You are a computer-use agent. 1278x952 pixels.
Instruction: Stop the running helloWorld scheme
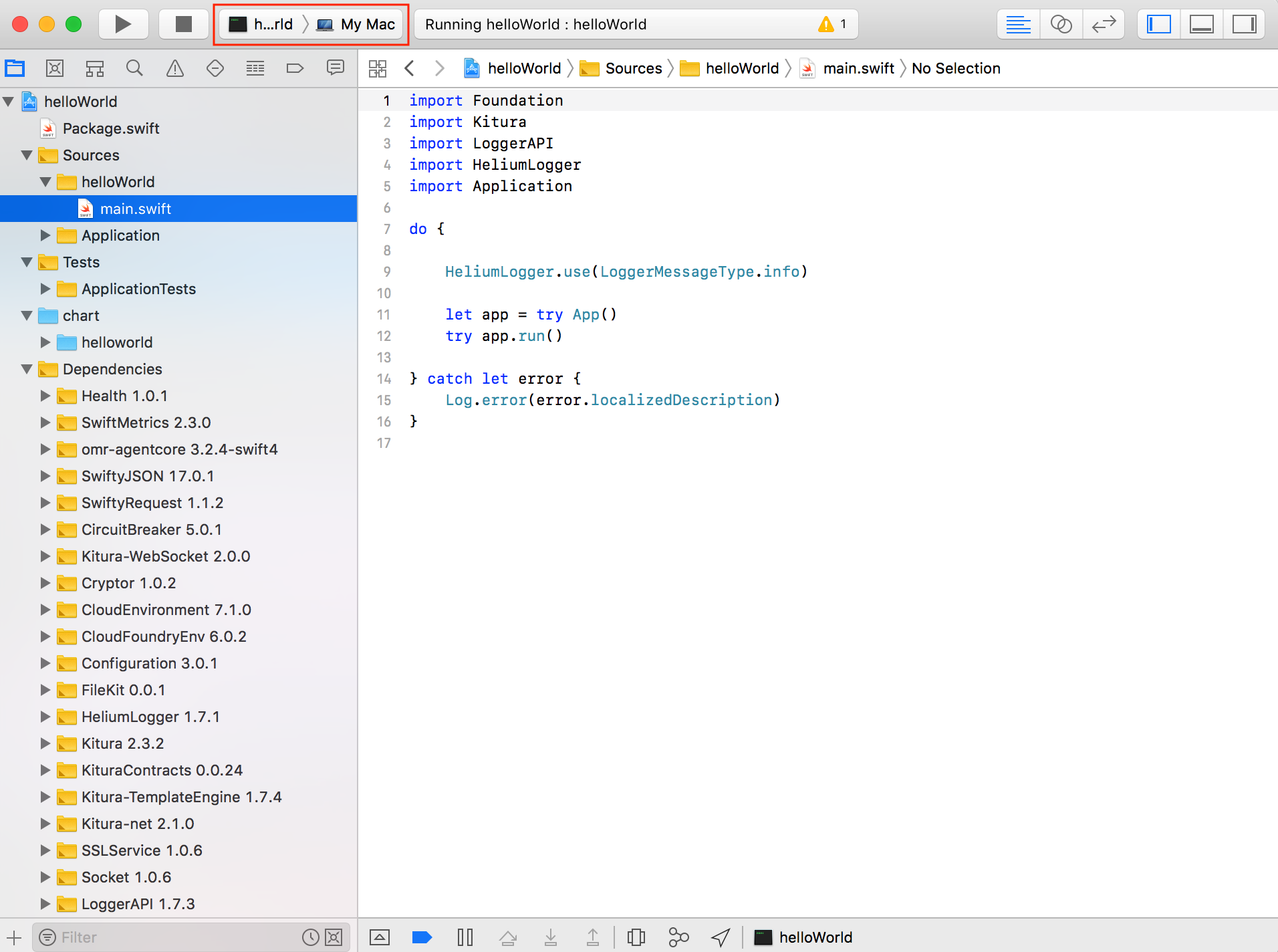tap(183, 25)
